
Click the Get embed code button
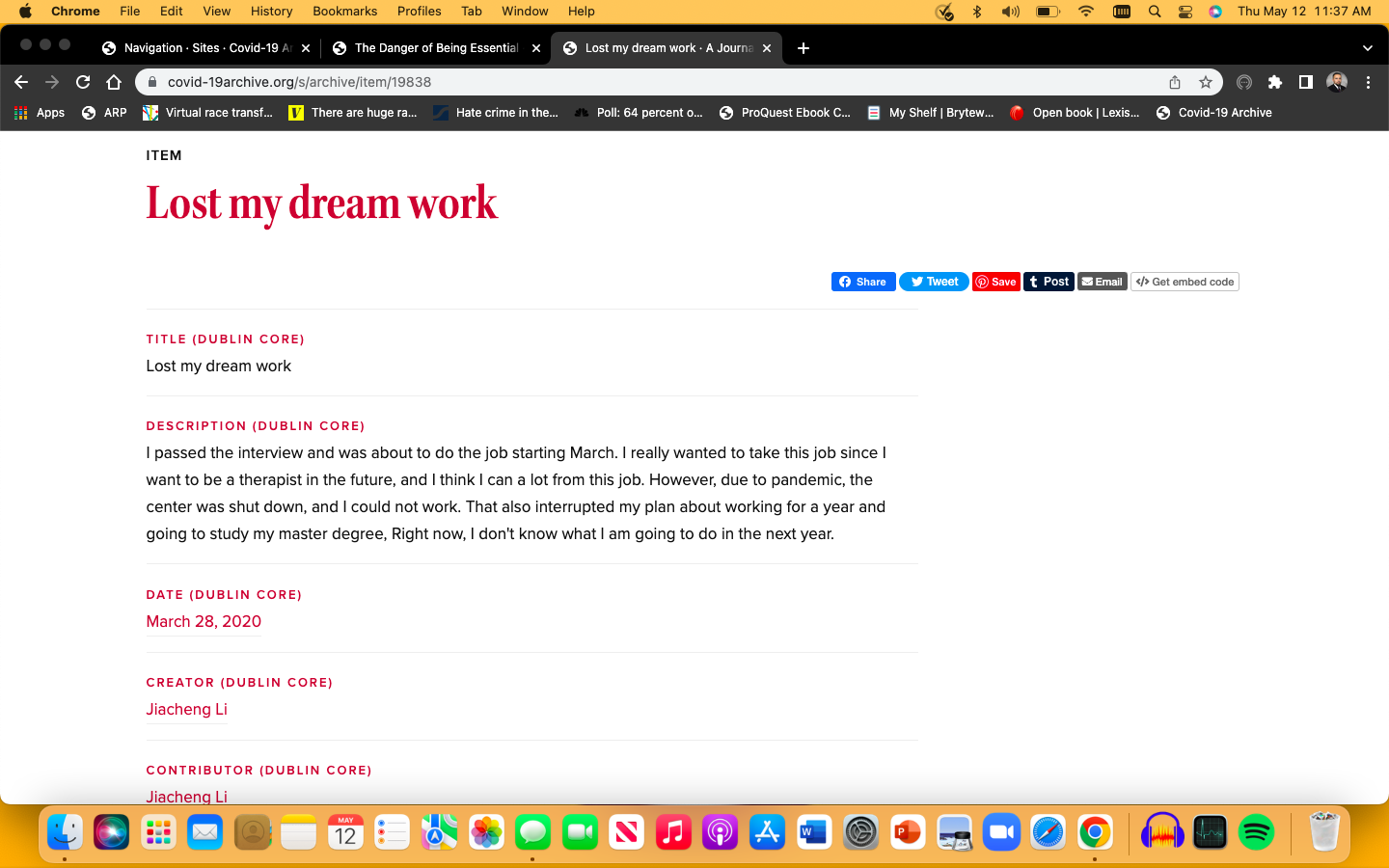click(1185, 282)
